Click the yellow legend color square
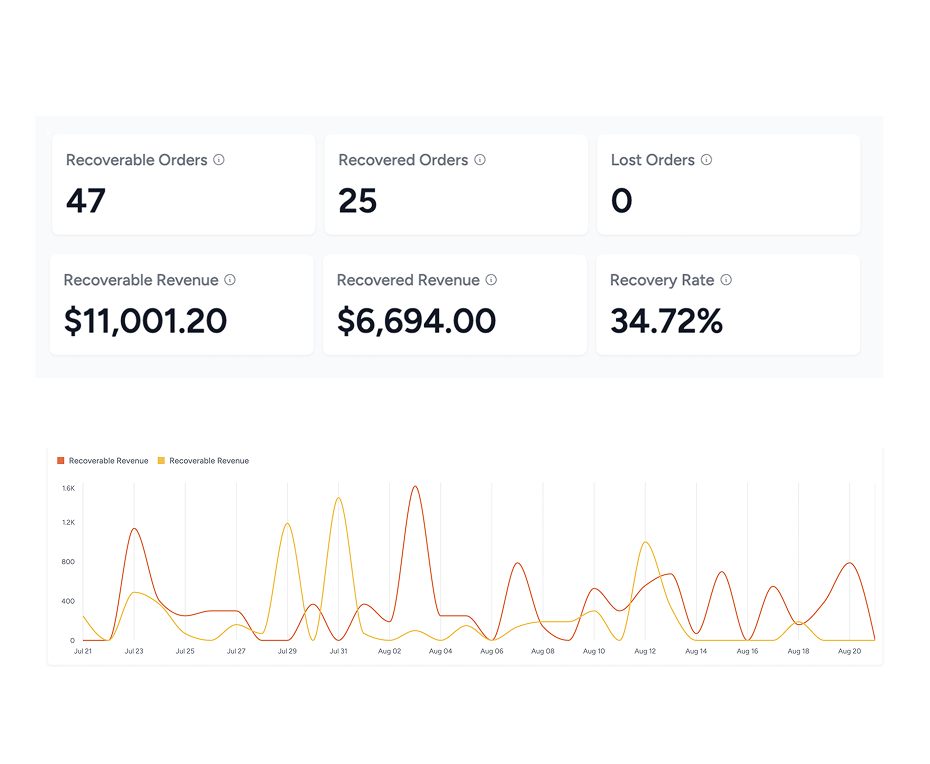The width and height of the screenshot is (930, 764). (162, 461)
